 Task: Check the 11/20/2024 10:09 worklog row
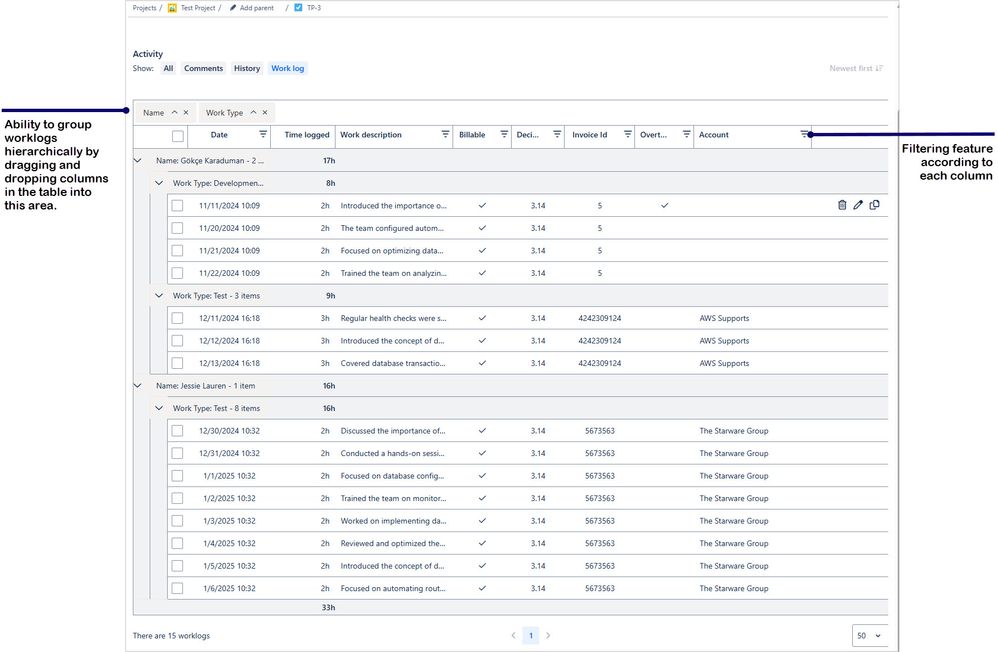177,228
